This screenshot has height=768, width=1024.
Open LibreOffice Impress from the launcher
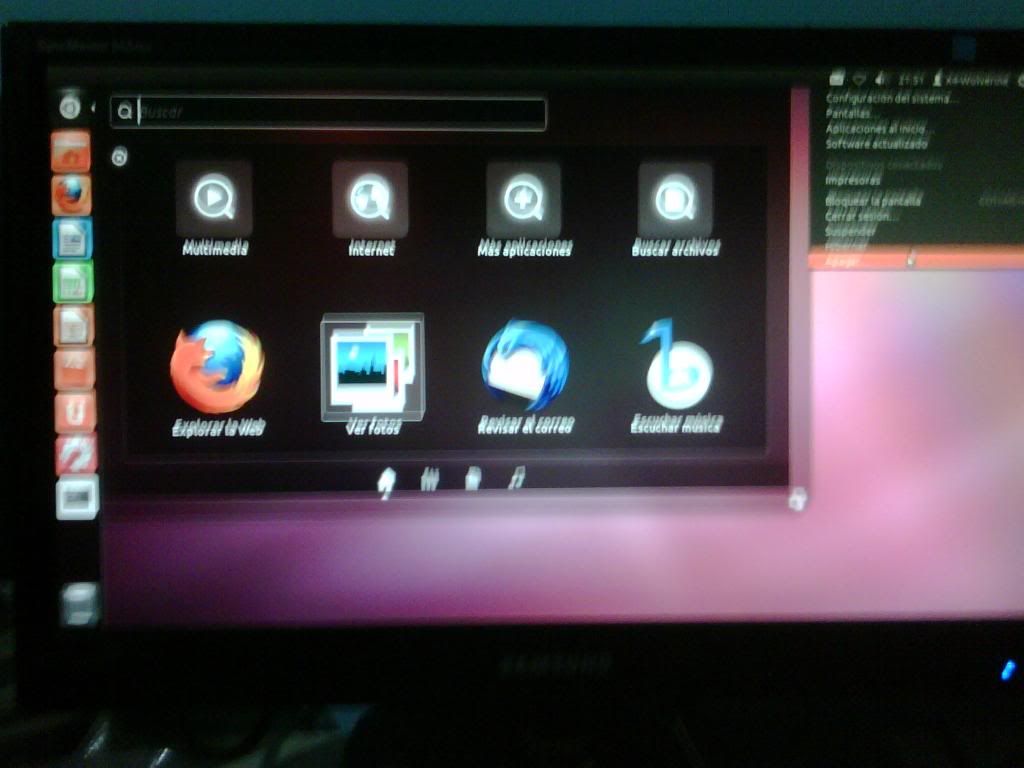[x=74, y=325]
